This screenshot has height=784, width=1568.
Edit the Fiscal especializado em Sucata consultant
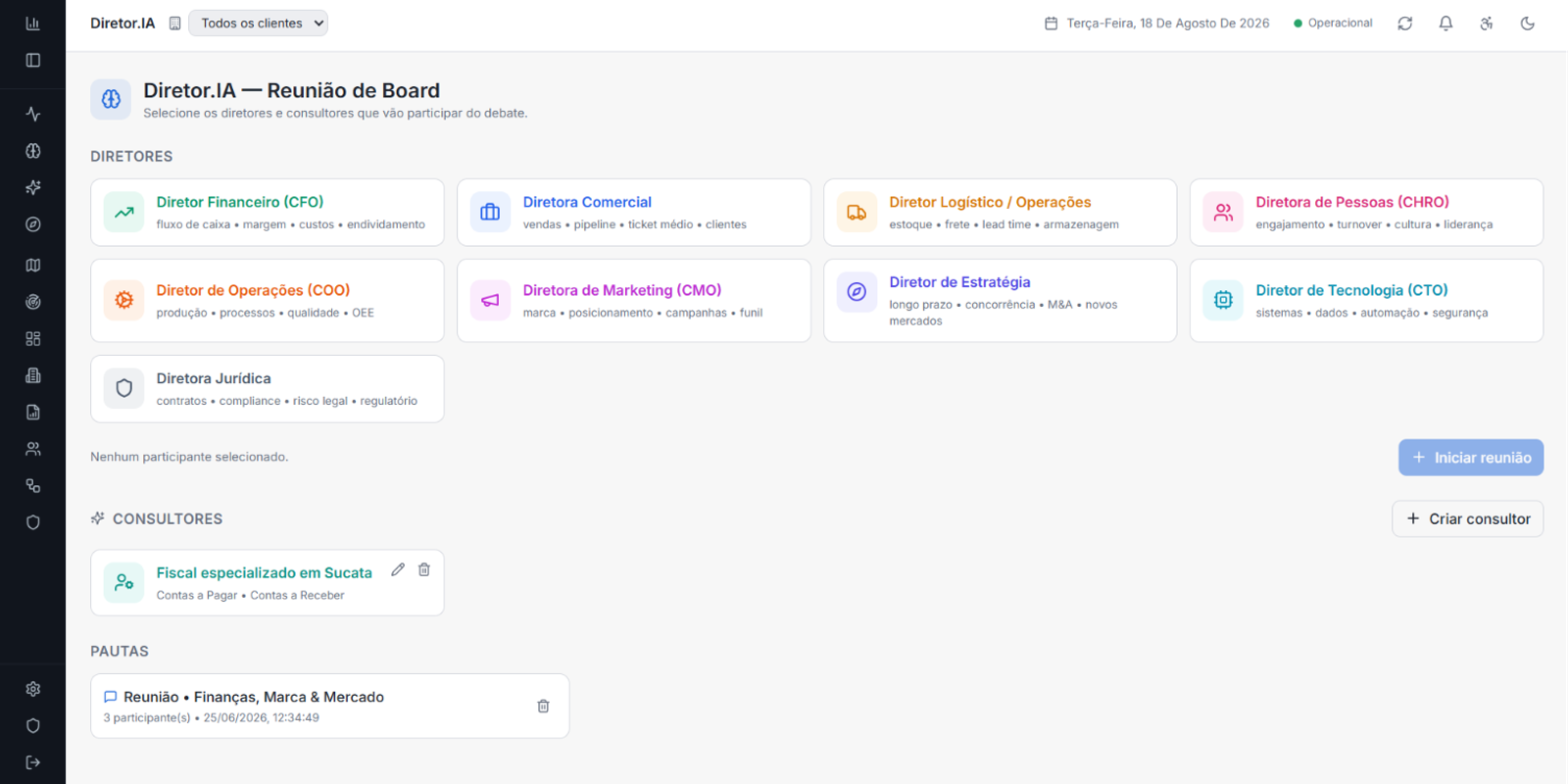(398, 569)
